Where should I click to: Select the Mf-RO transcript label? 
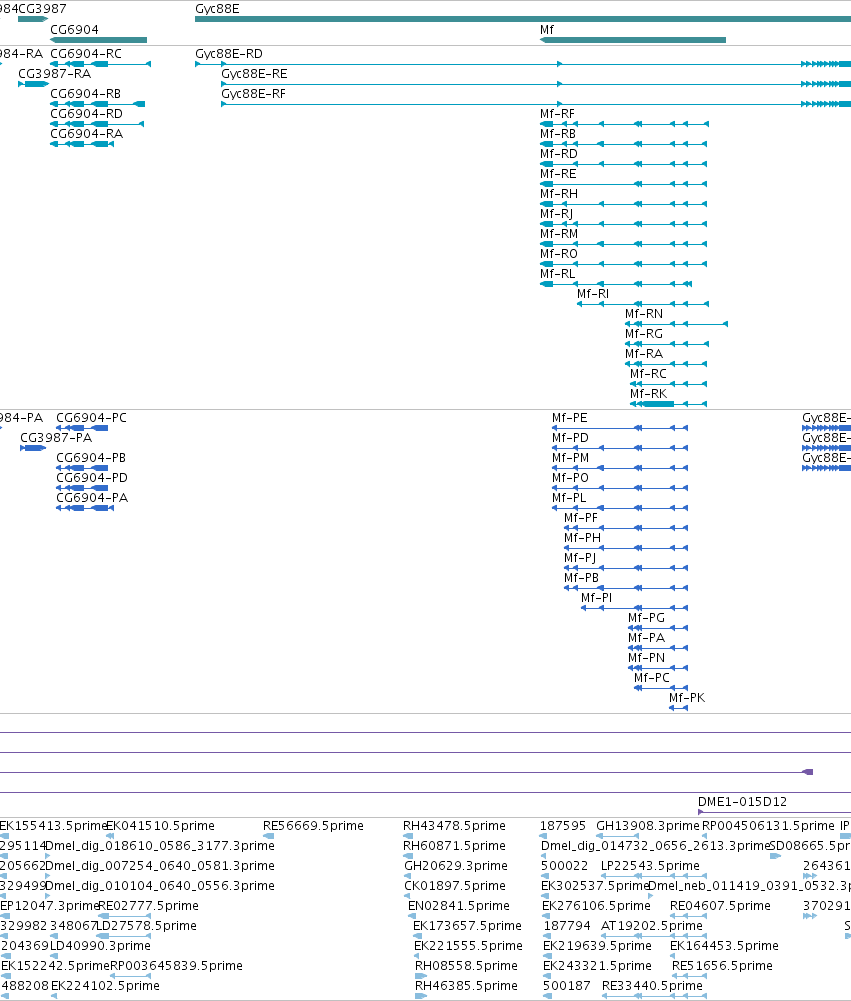click(559, 253)
